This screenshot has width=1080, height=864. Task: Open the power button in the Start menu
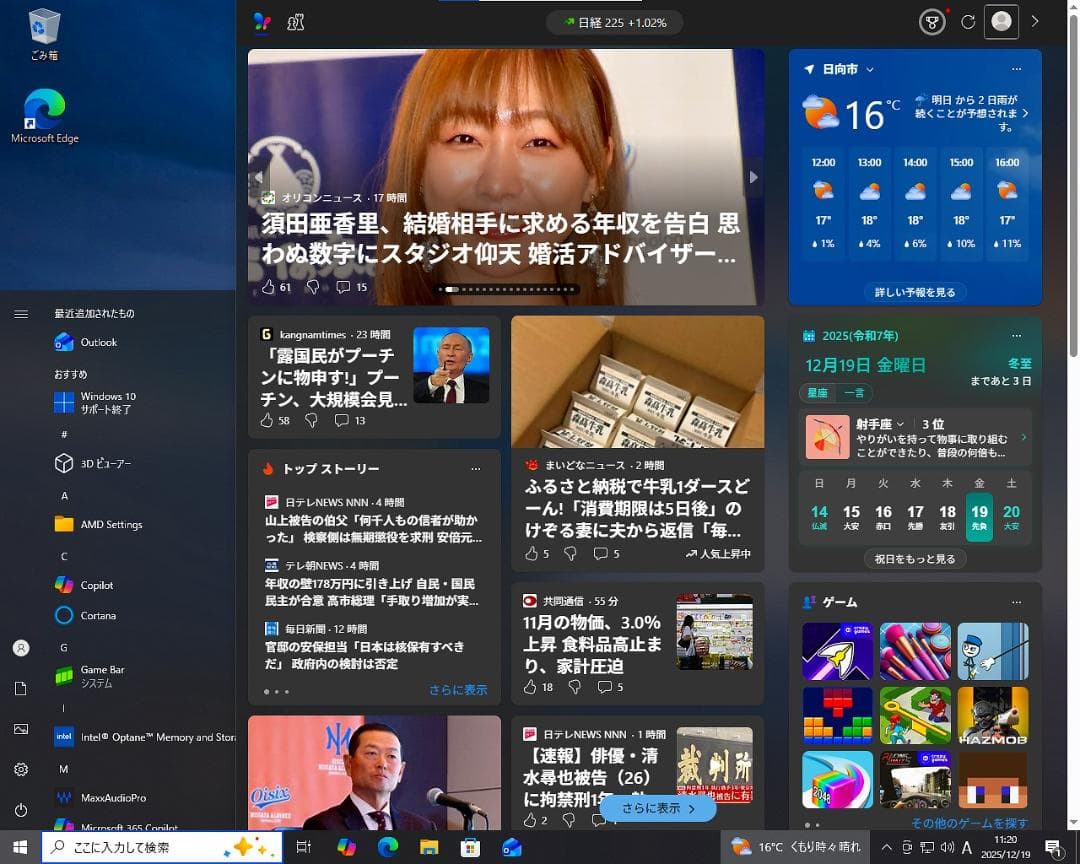coord(20,810)
